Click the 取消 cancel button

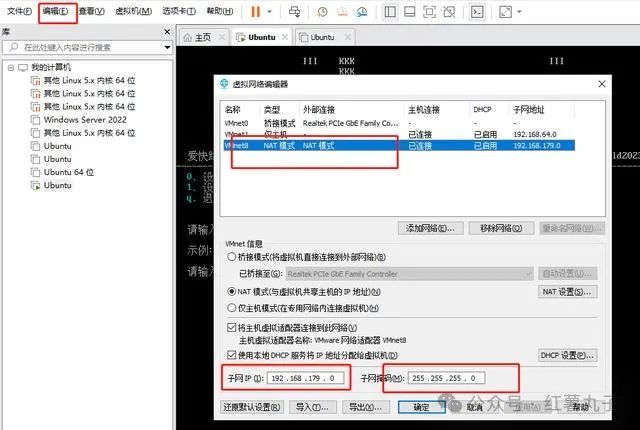[x=475, y=407]
